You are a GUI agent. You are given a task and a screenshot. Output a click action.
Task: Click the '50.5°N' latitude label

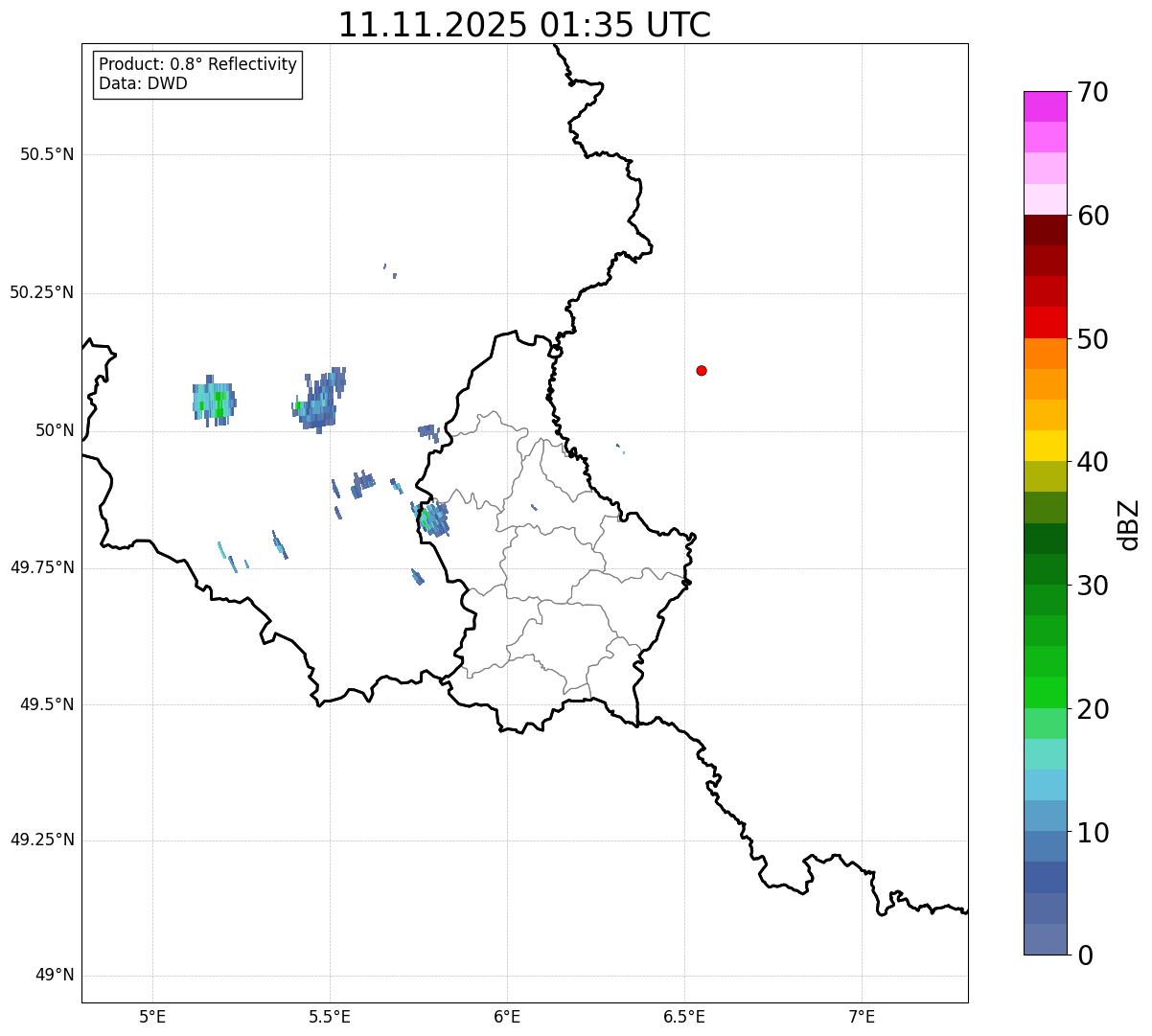[x=47, y=154]
